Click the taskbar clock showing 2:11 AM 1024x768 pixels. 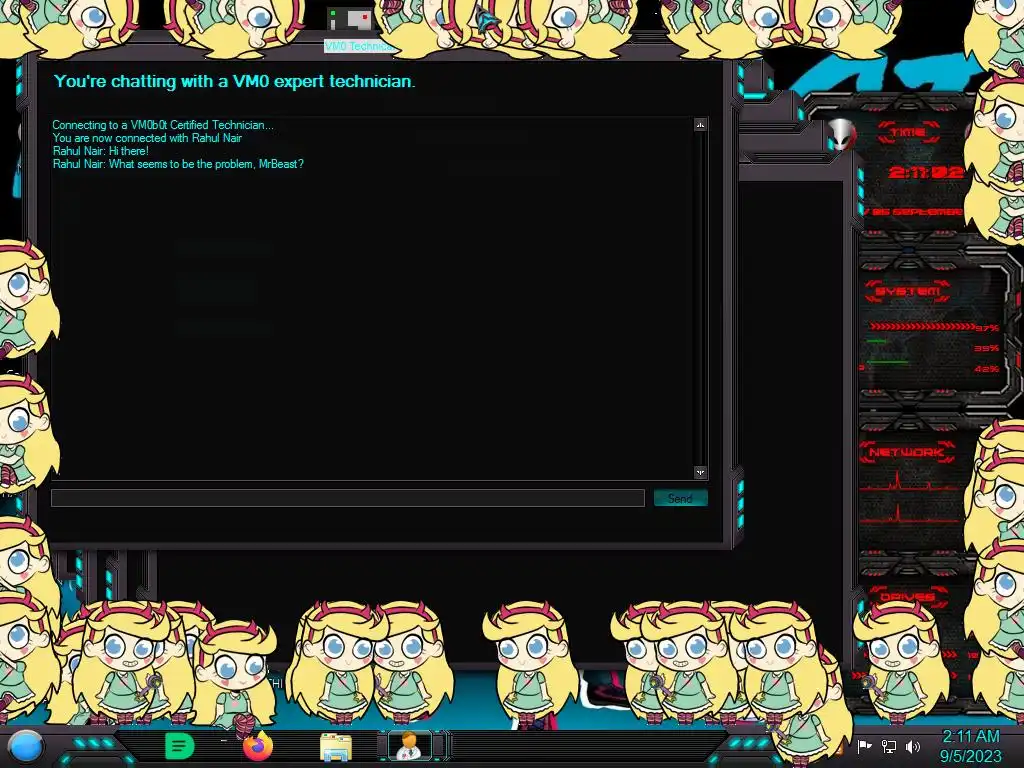point(970,746)
